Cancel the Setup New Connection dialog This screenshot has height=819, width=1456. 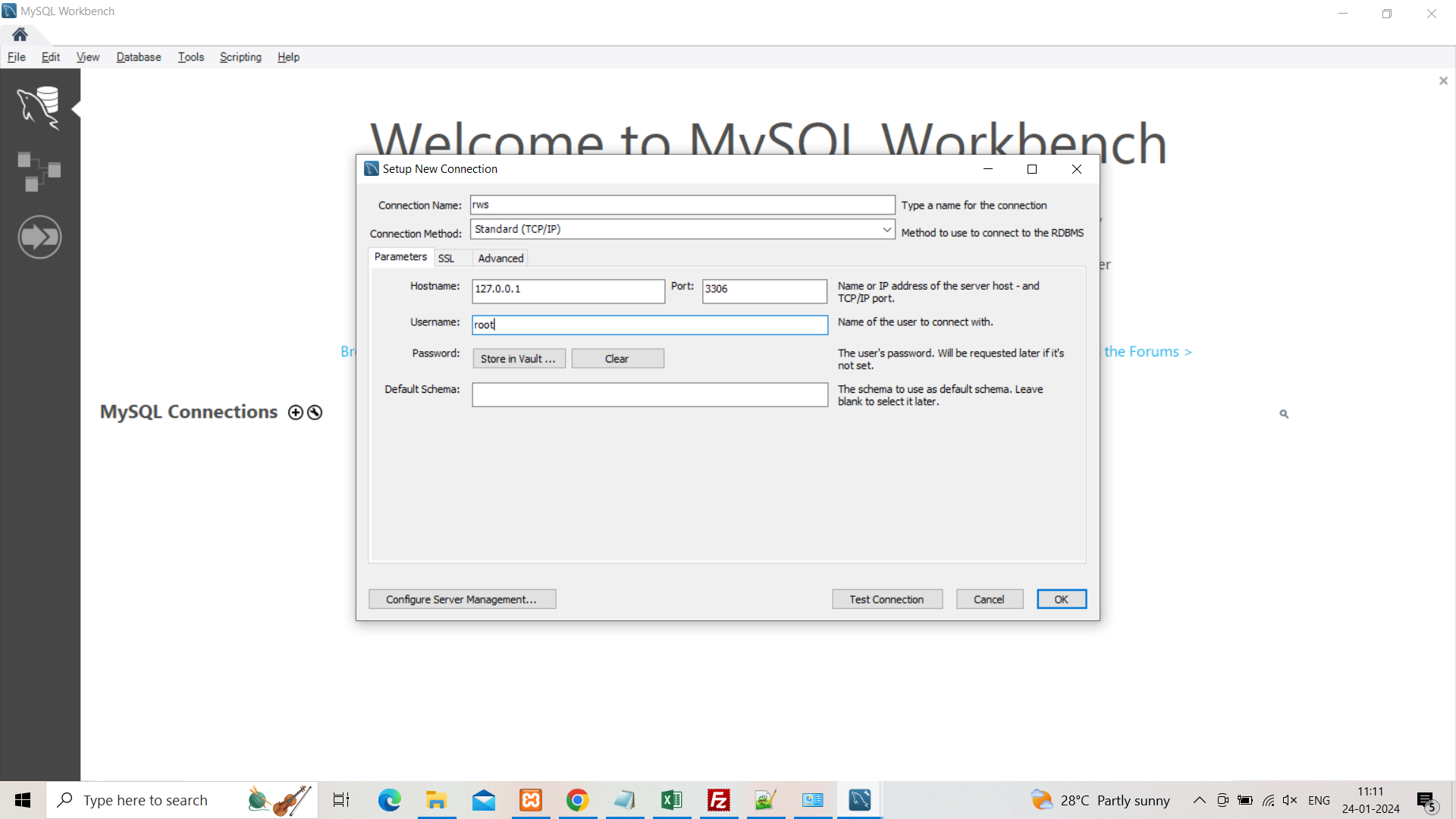click(x=990, y=599)
